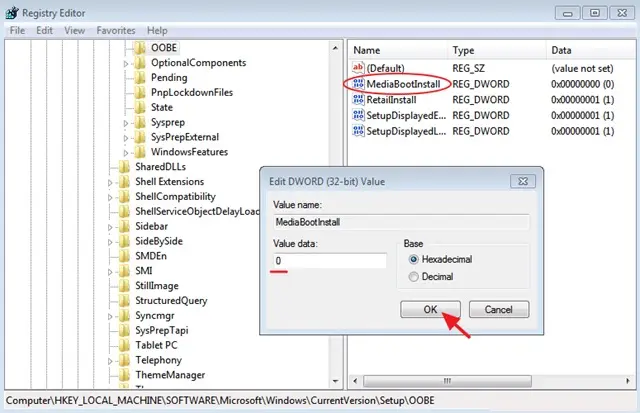Click the Pending folder icon
Screen dimensions: 640x413
point(140,78)
